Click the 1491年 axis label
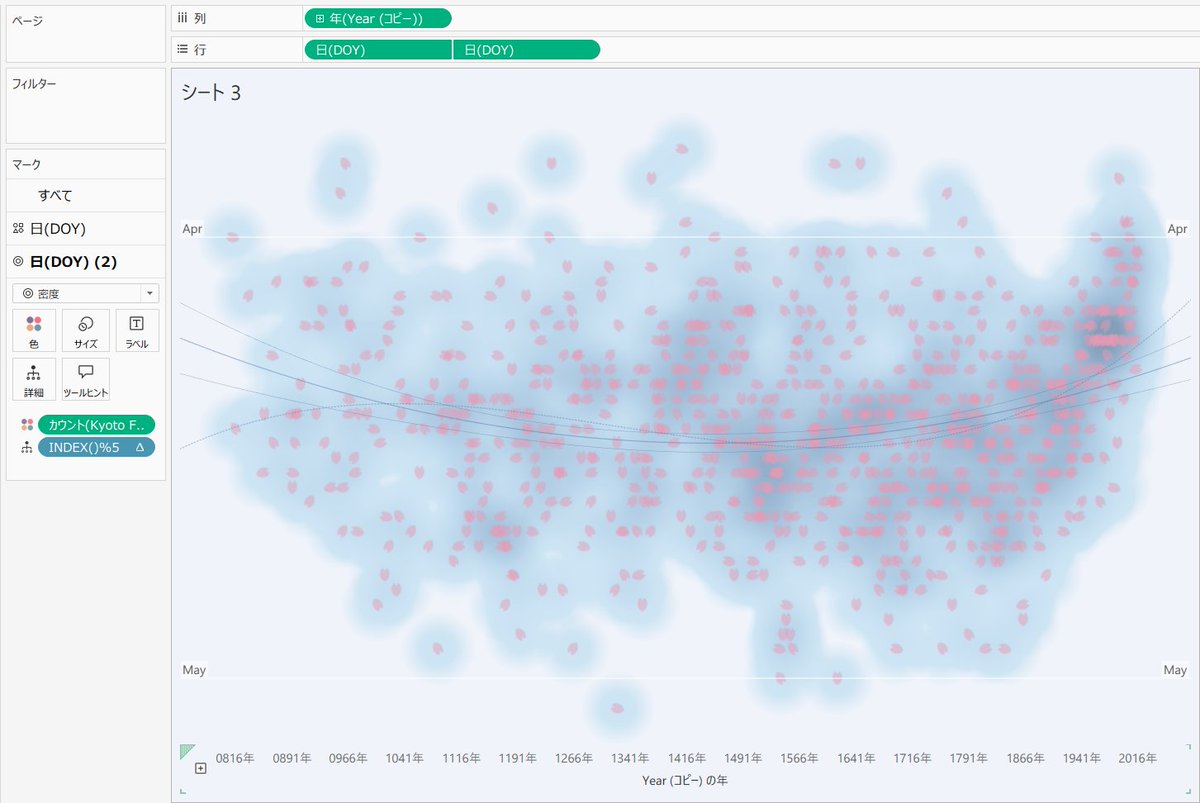 pyautogui.click(x=745, y=758)
